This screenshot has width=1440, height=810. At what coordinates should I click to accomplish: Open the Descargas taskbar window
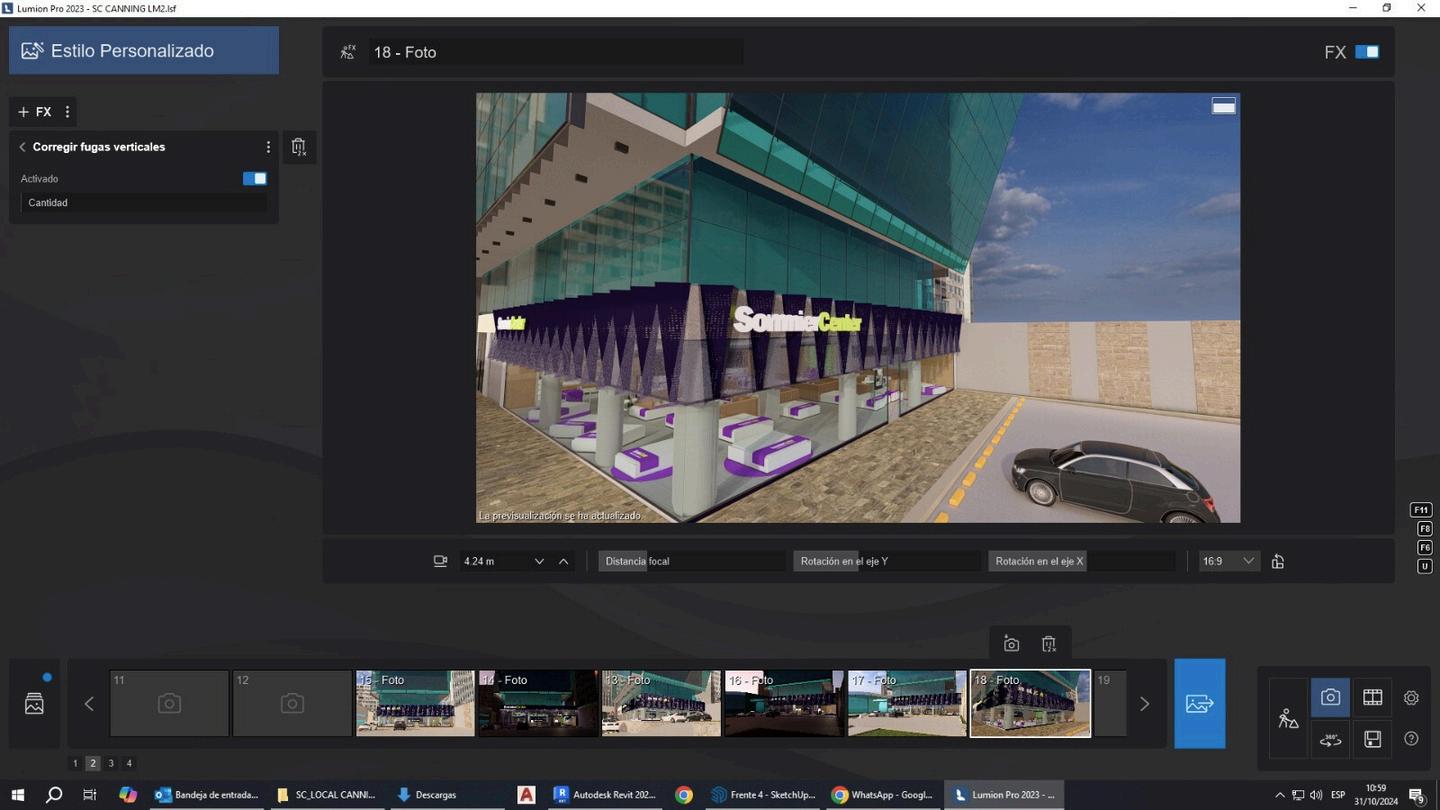[449, 795]
